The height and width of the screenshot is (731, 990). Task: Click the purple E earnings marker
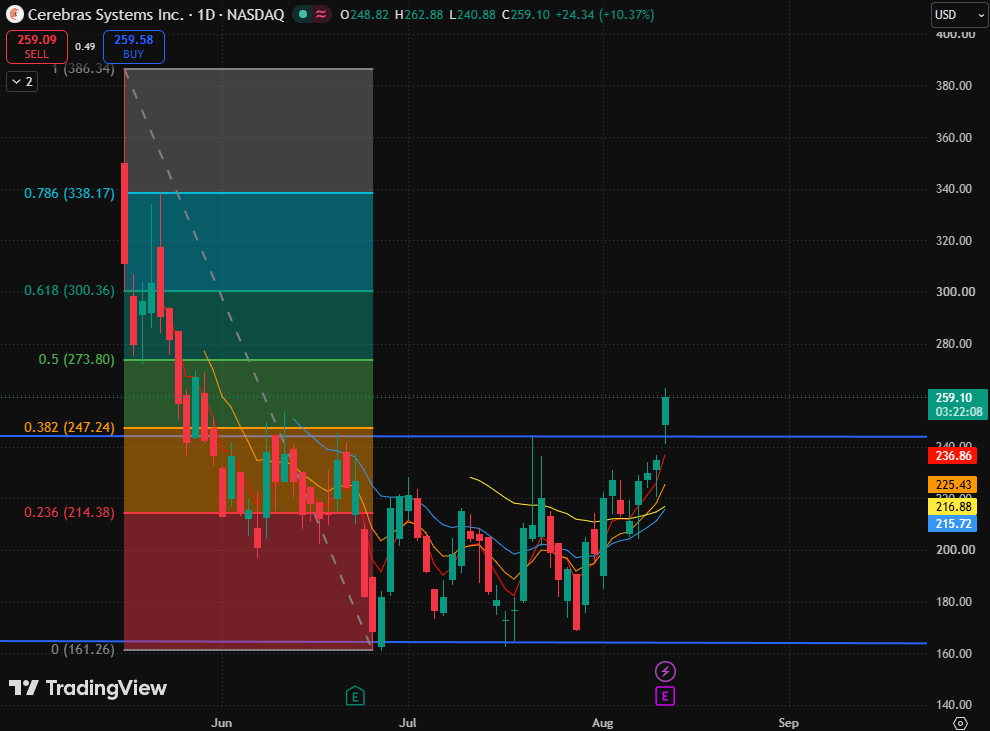(x=665, y=696)
